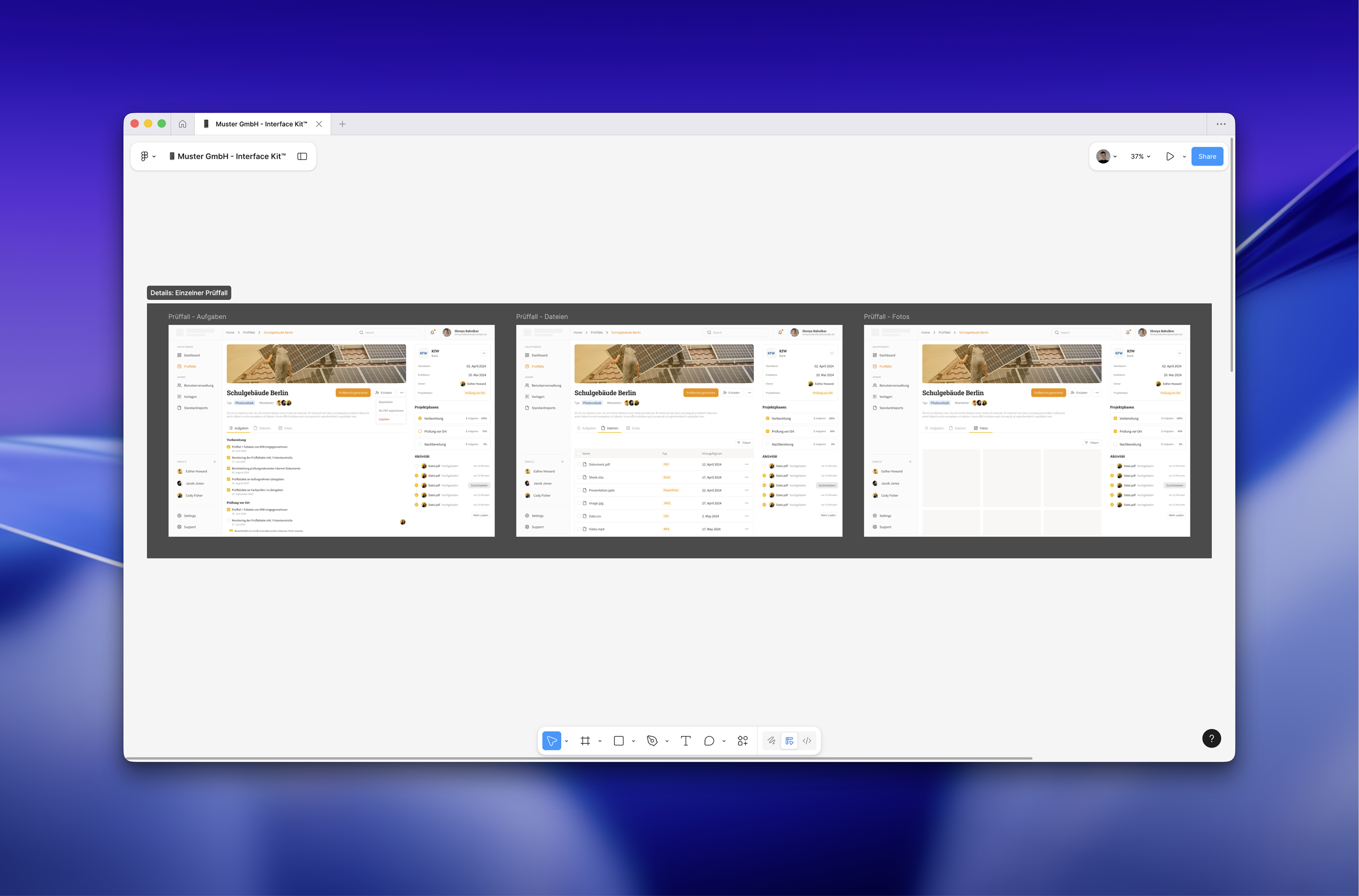Expand the Move tool options arrow

point(567,741)
